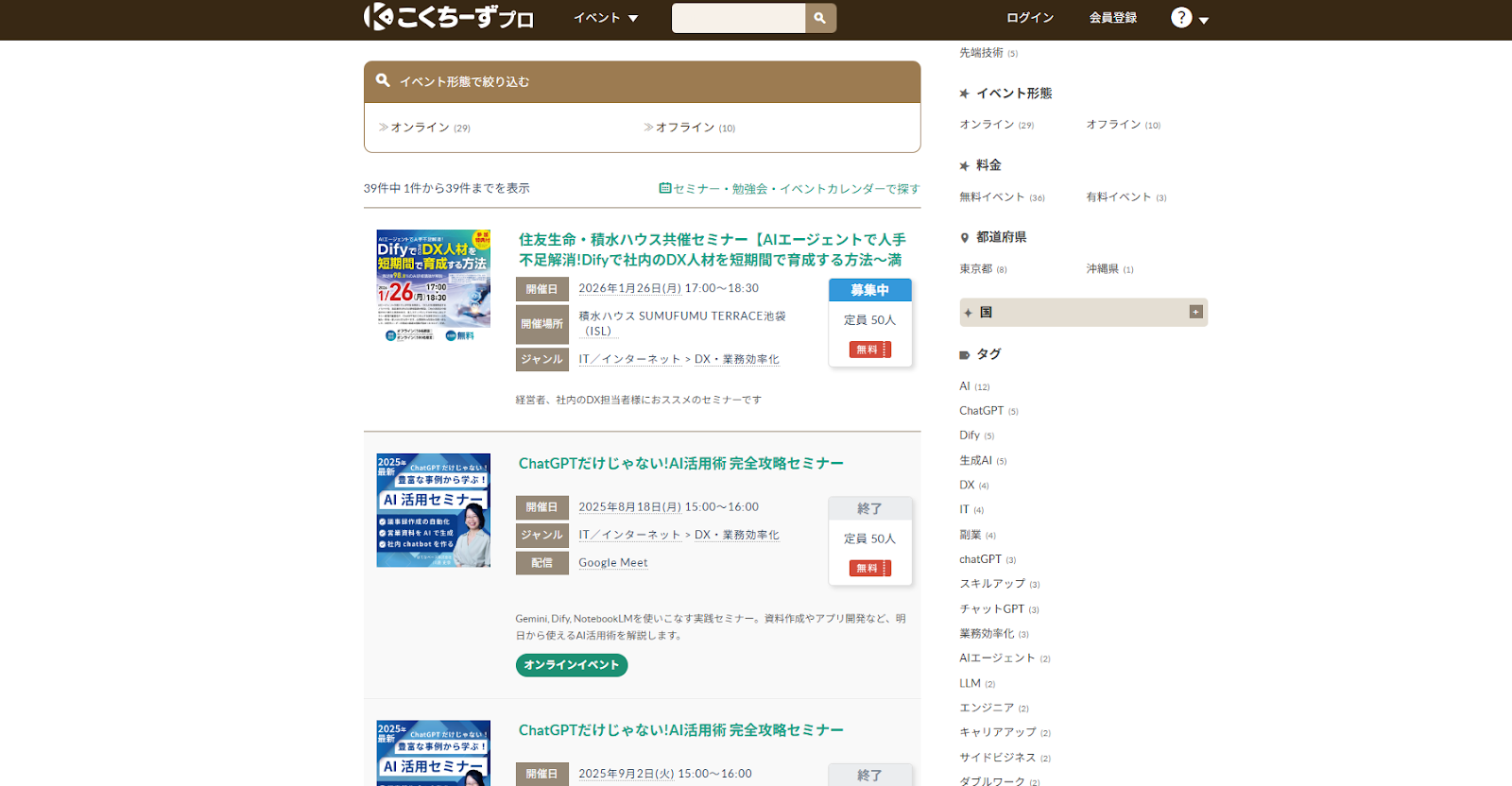Select the サイドビジネス (2) tag
This screenshot has width=1512, height=786.
1005,758
